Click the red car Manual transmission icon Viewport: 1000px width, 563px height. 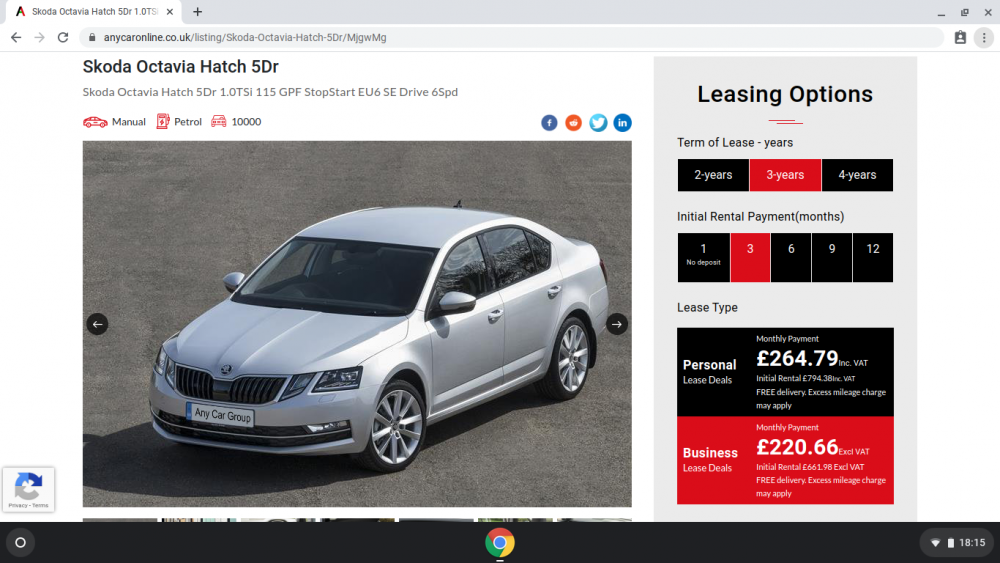(x=95, y=122)
